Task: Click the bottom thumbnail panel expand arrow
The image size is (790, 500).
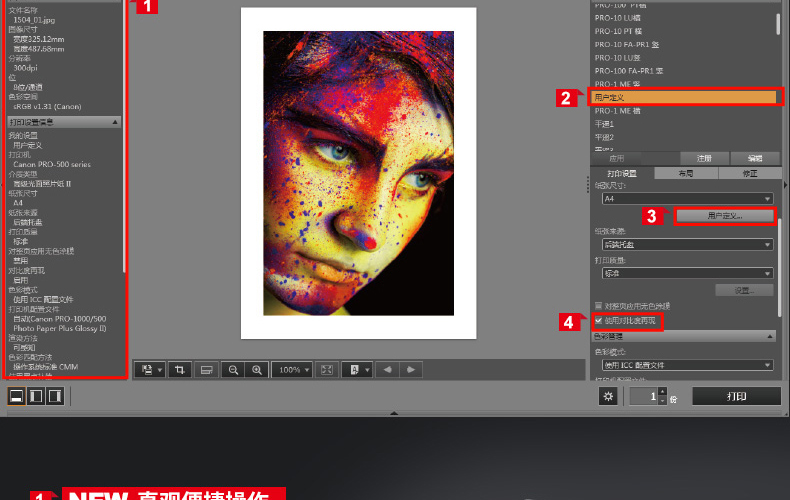Action: [394, 413]
